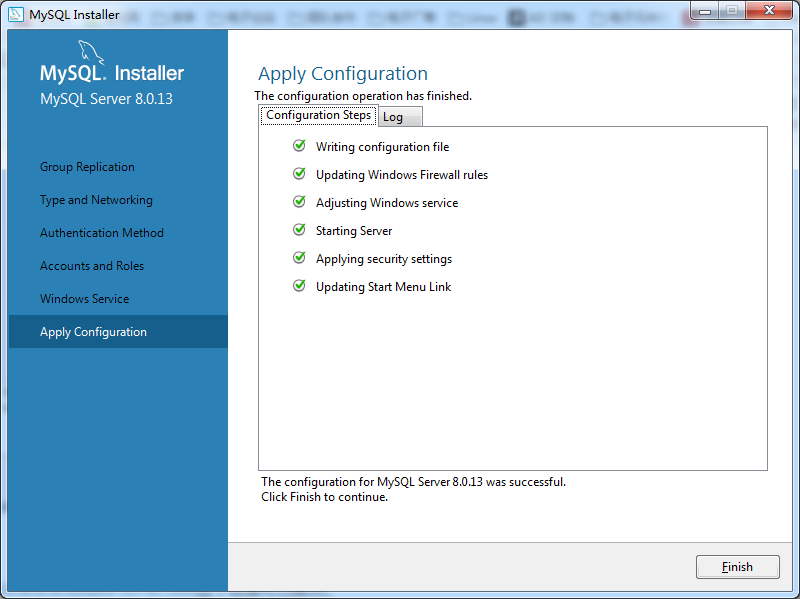The height and width of the screenshot is (599, 800).
Task: Close the MySQL Installer window
Action: [769, 11]
